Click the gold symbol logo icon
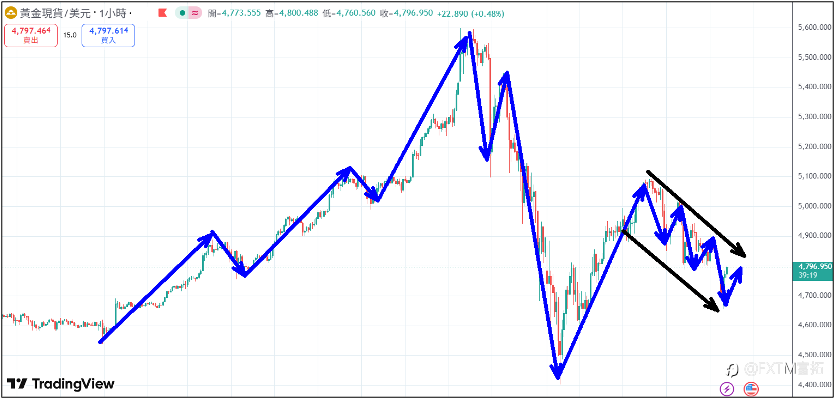The height and width of the screenshot is (398, 834). point(11,12)
